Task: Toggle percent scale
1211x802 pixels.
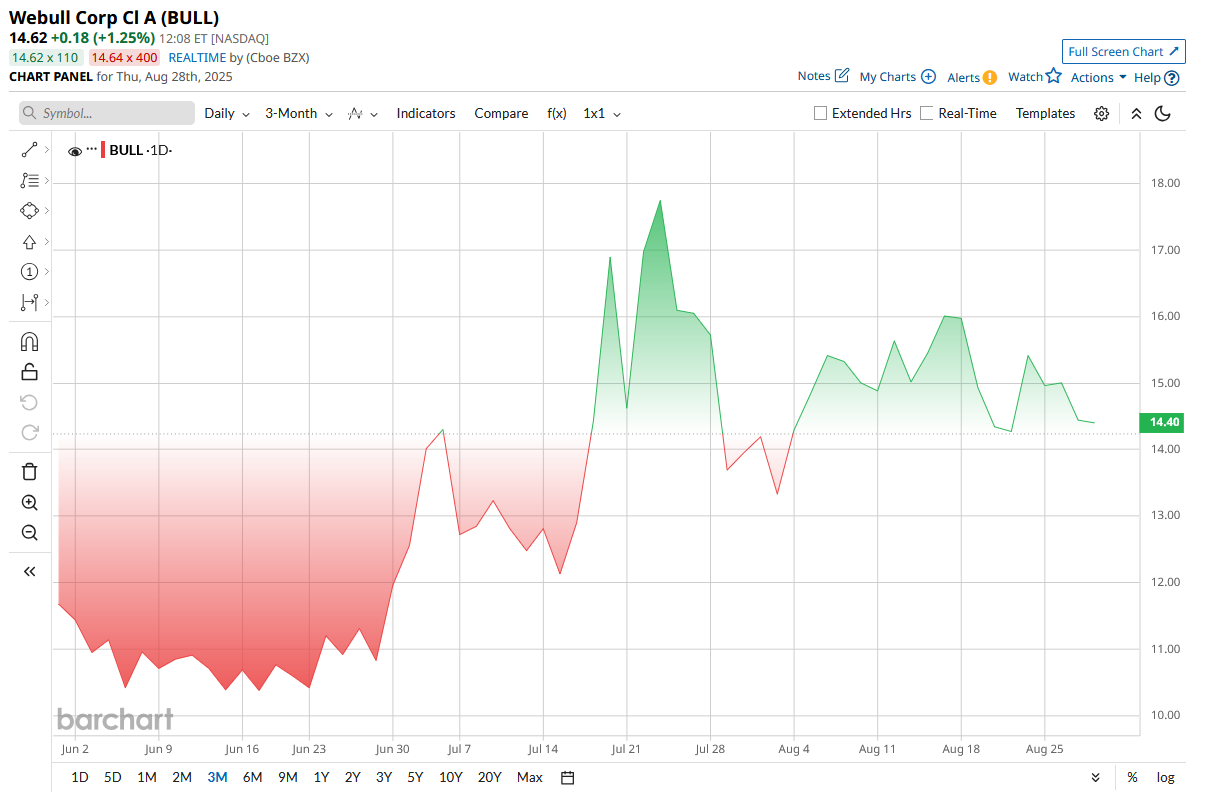Action: pyautogui.click(x=1132, y=778)
